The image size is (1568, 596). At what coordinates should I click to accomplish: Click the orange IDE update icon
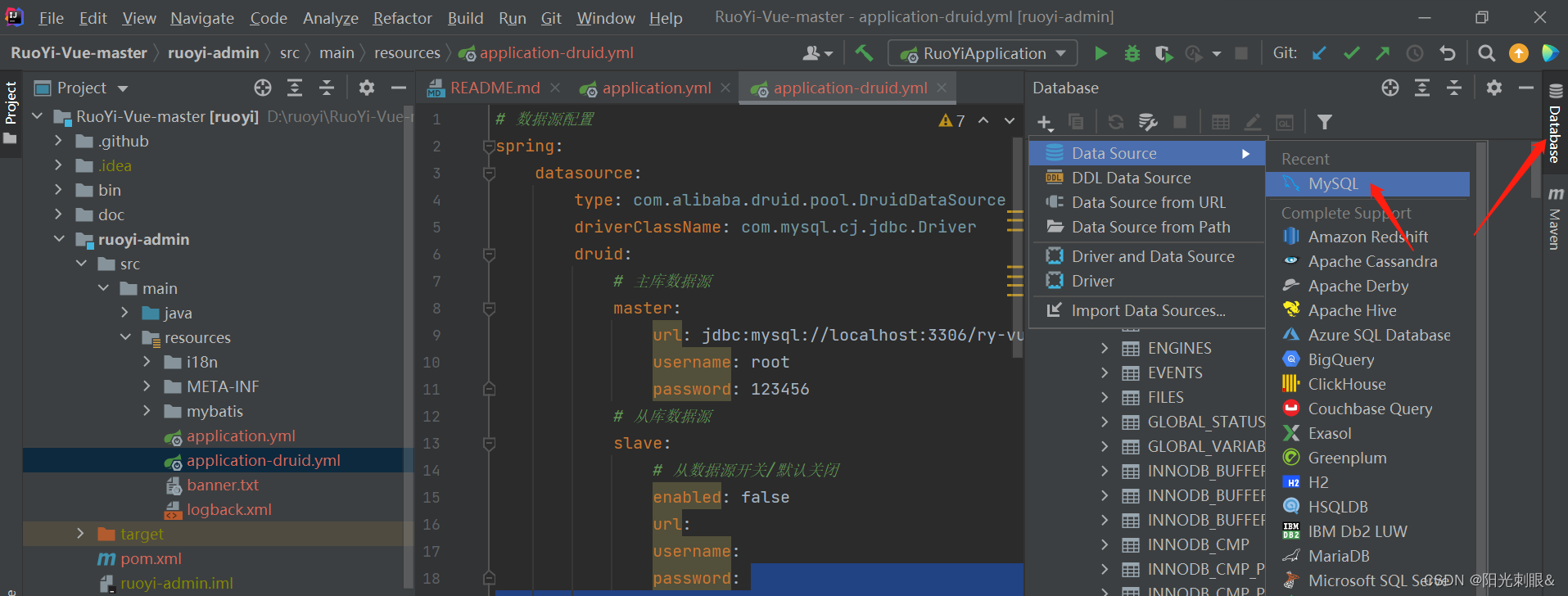tap(1519, 53)
